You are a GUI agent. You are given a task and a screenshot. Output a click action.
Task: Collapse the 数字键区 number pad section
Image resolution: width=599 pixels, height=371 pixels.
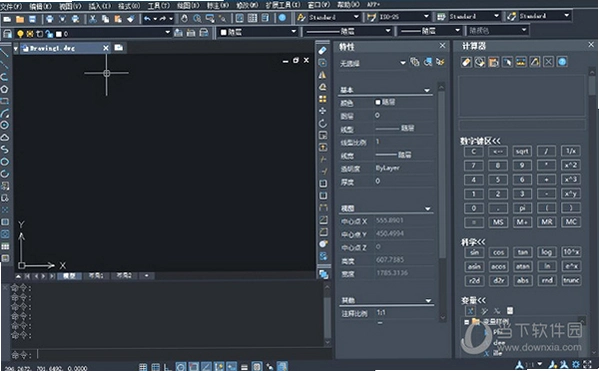click(x=480, y=141)
